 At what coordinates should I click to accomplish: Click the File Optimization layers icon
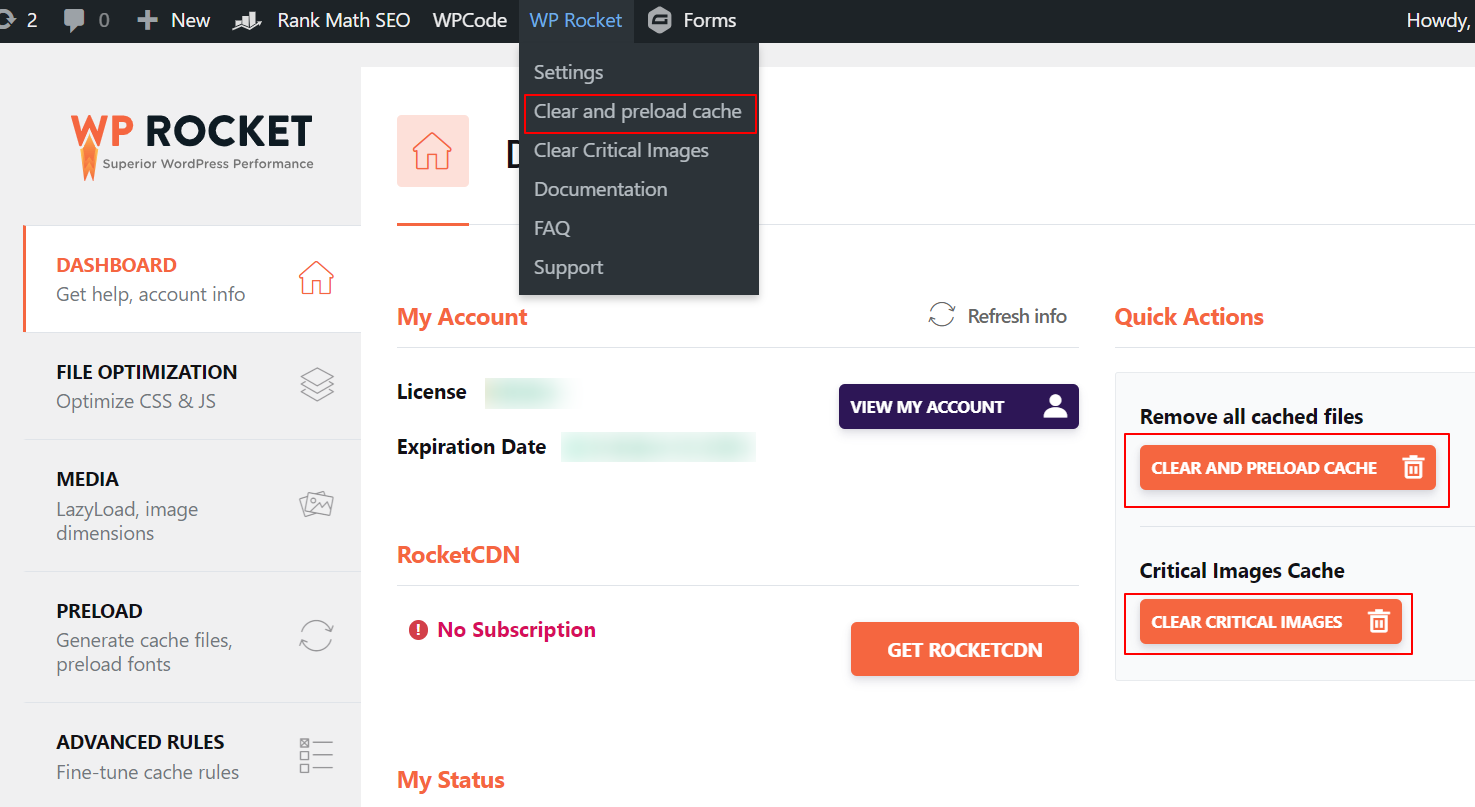(x=317, y=385)
